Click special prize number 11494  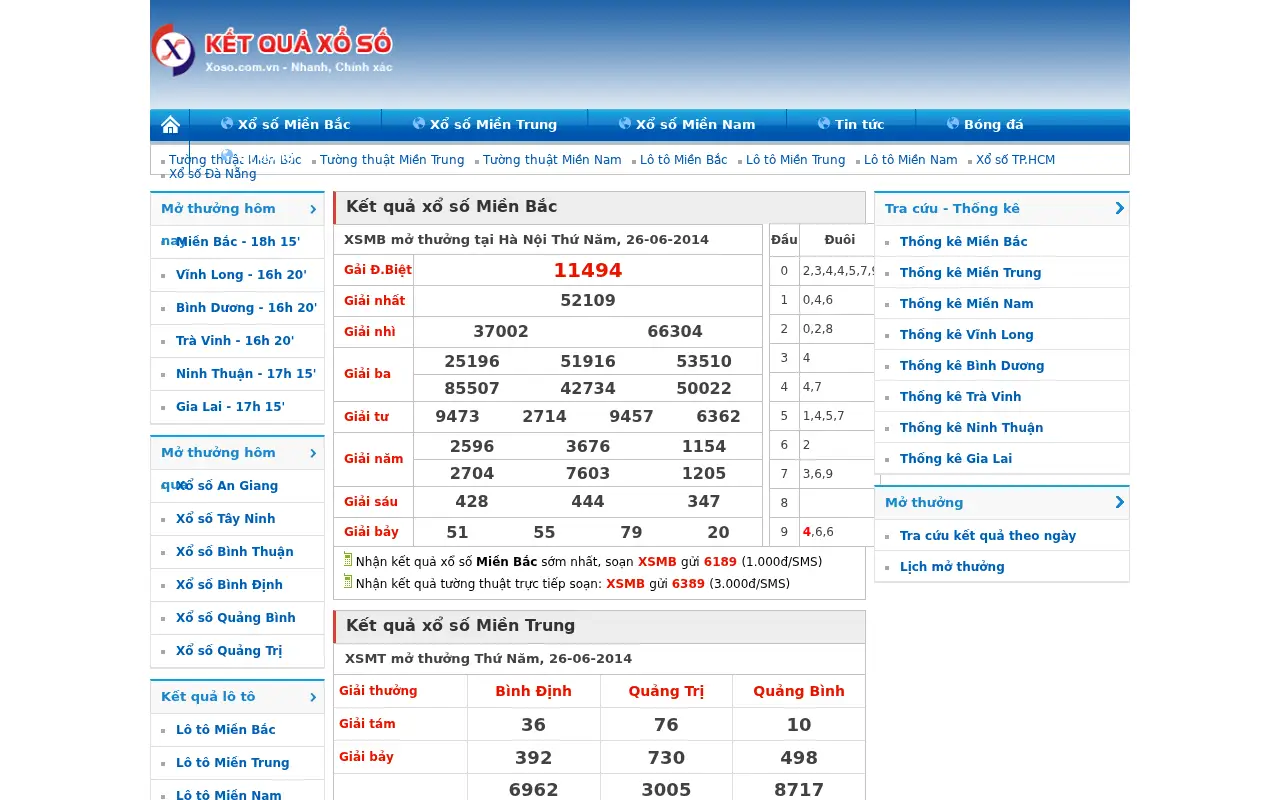coord(588,270)
